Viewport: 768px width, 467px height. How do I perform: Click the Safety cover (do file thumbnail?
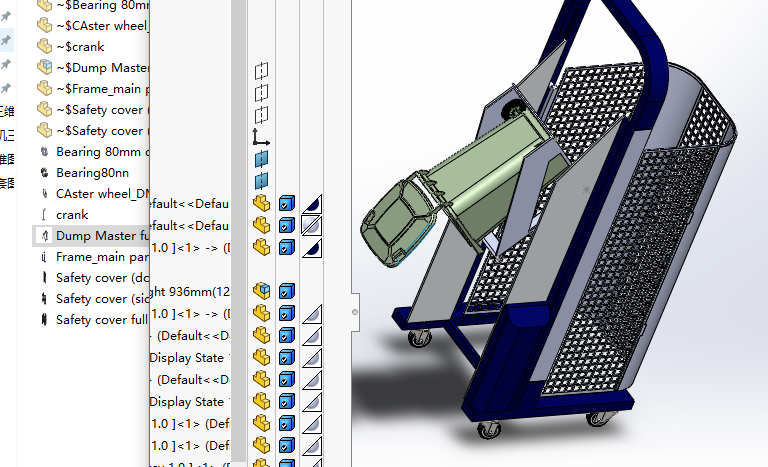pyautogui.click(x=45, y=278)
